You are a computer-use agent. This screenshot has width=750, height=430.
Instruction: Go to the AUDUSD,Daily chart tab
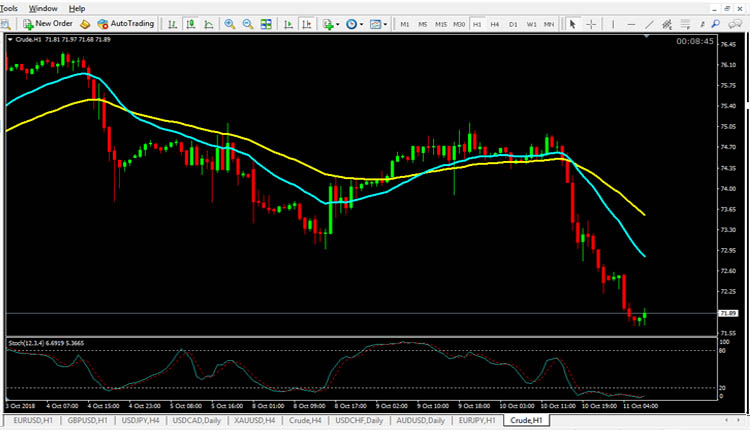click(x=420, y=420)
